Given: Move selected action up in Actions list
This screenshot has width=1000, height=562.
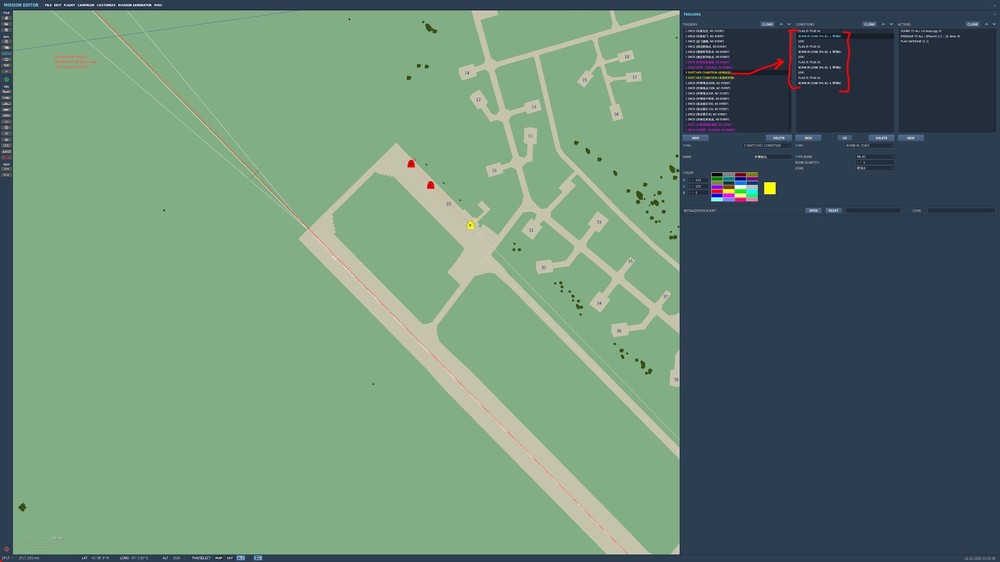Looking at the screenshot, I should tap(986, 24).
